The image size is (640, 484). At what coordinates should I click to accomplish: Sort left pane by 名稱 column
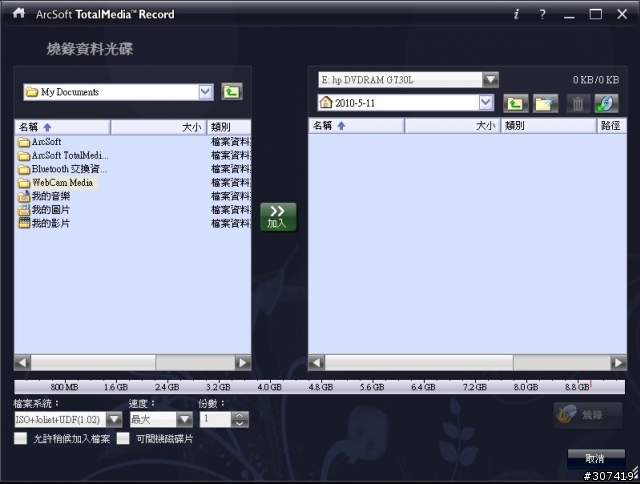[62, 127]
